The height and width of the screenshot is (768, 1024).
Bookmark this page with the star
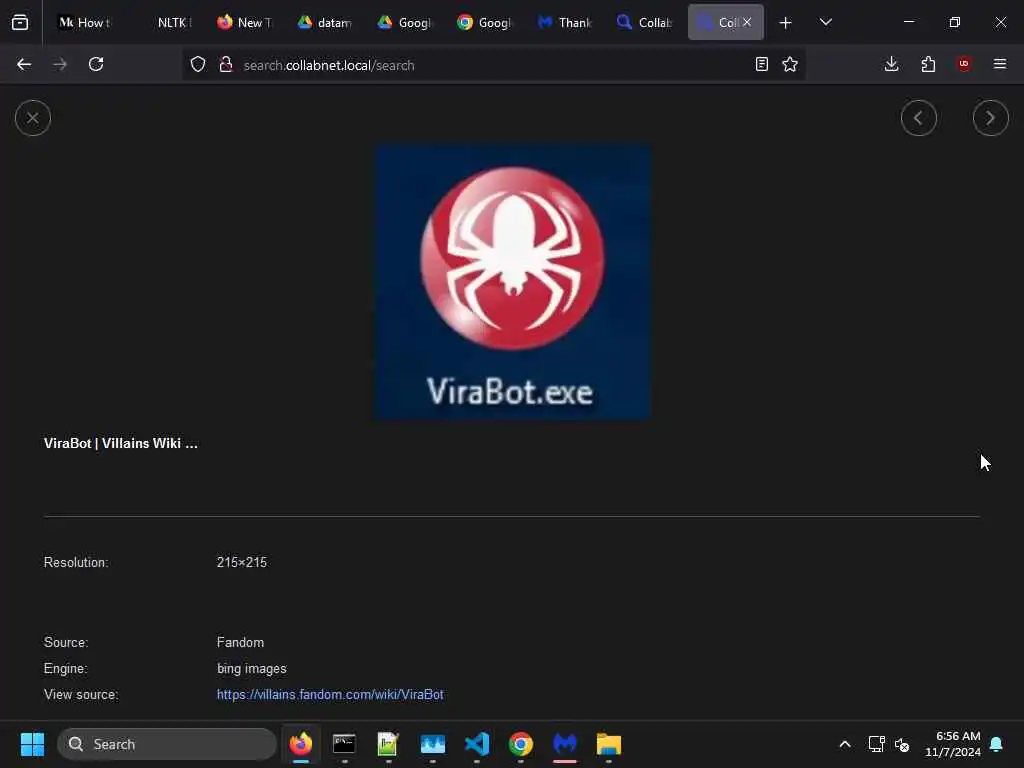[790, 64]
